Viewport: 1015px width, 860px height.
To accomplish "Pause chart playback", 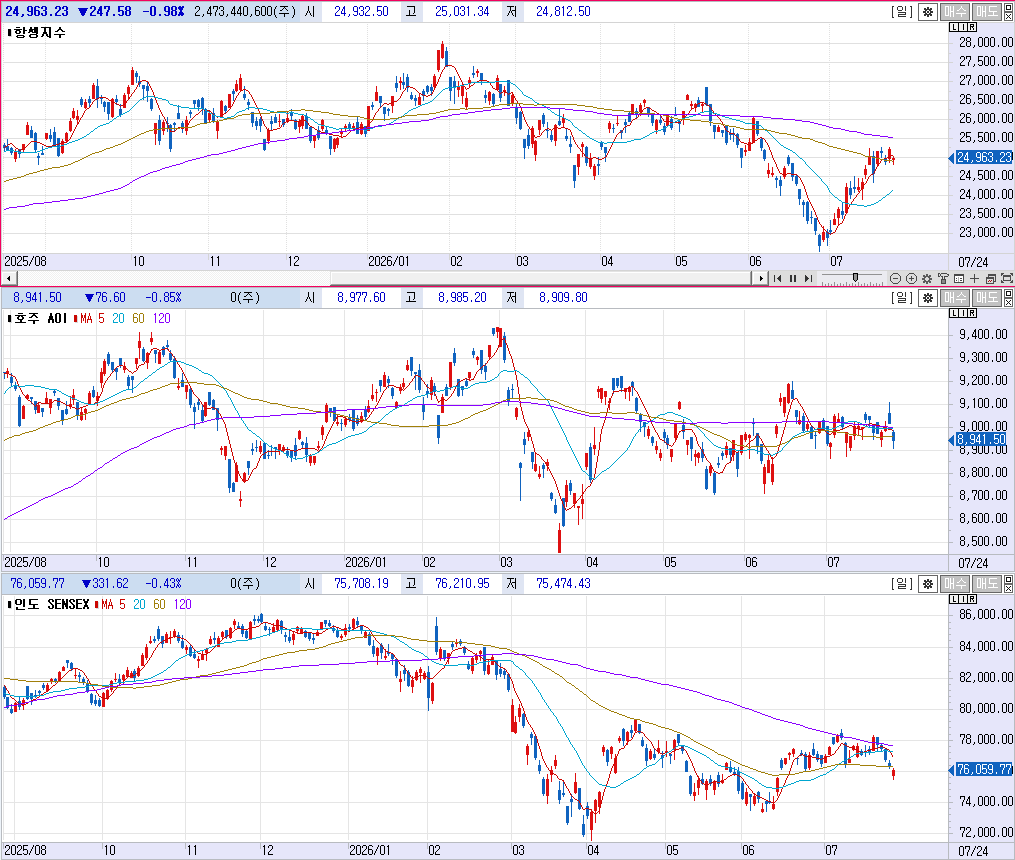I will pyautogui.click(x=793, y=278).
